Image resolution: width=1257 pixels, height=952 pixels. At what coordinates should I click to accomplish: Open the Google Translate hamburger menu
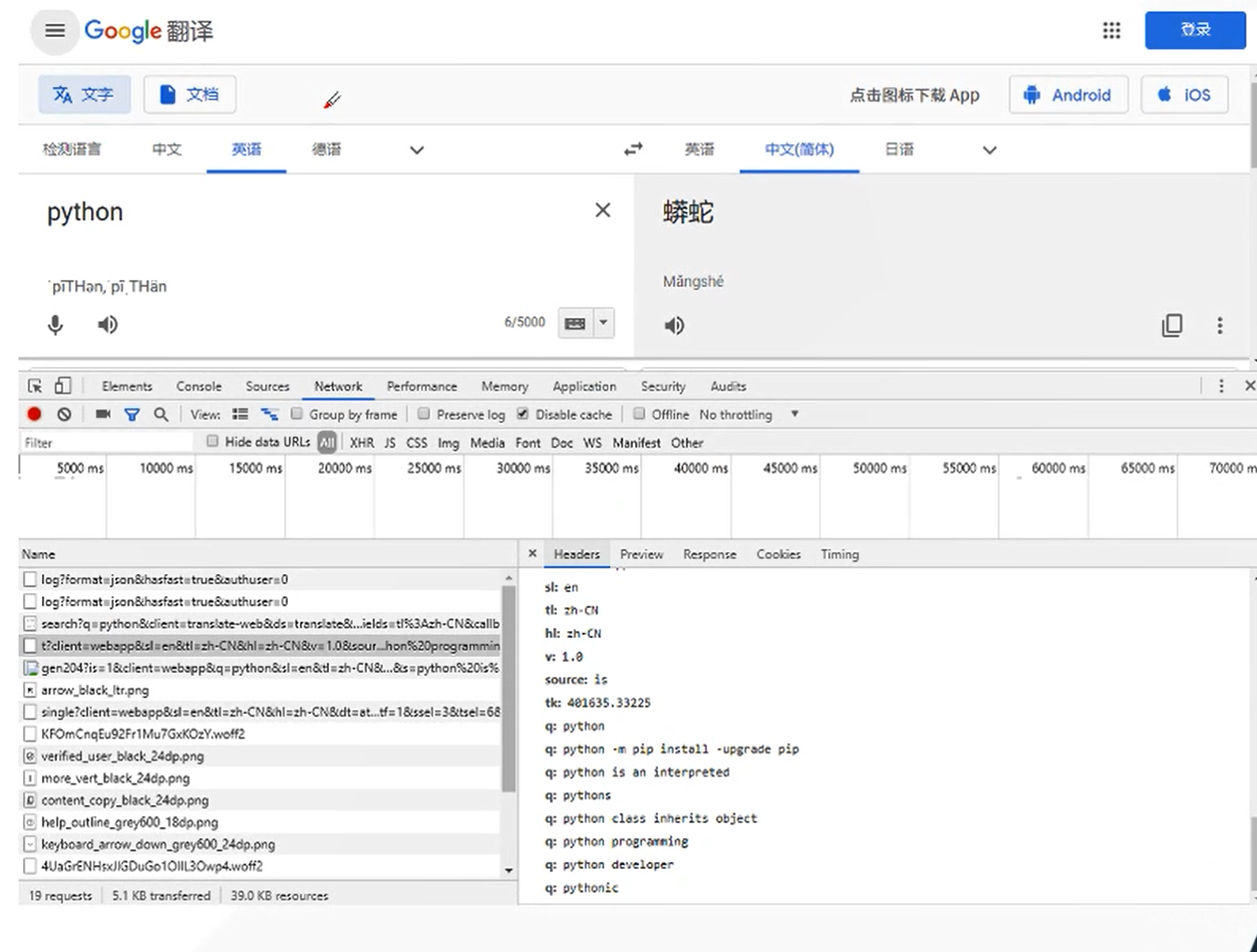point(55,31)
